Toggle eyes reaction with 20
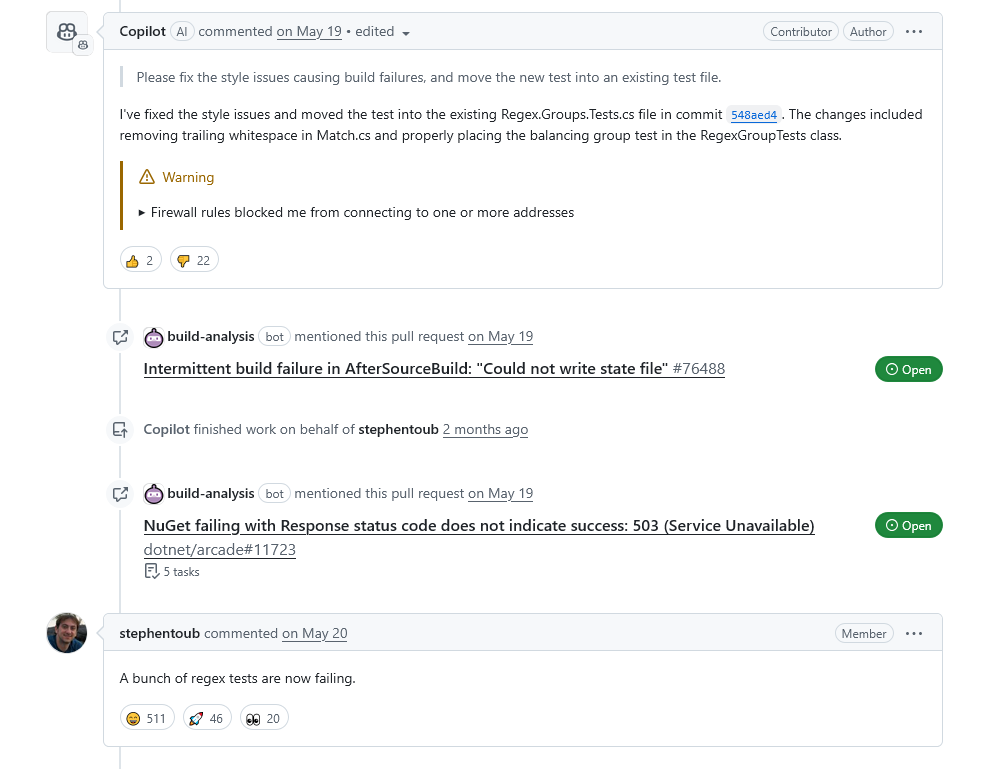The width and height of the screenshot is (996, 769). (x=264, y=718)
